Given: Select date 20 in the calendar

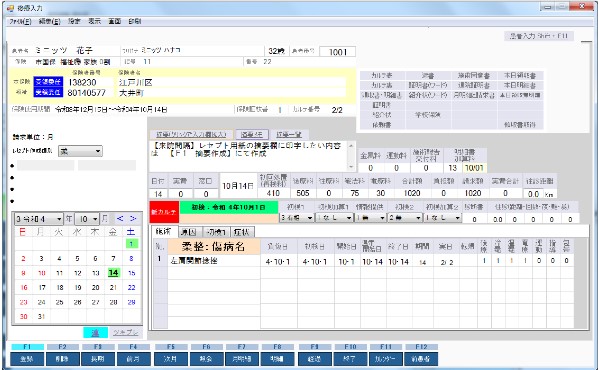Looking at the screenshot, I should pyautogui.click(x=95, y=287).
